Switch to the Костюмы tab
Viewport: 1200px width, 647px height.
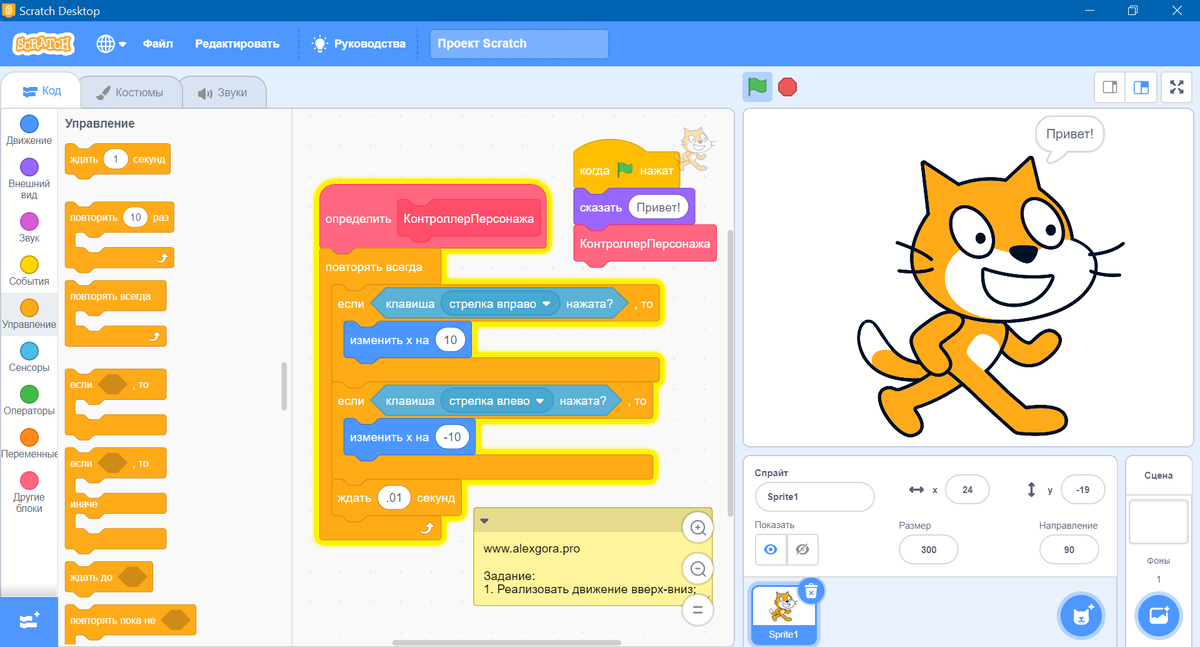pos(129,93)
